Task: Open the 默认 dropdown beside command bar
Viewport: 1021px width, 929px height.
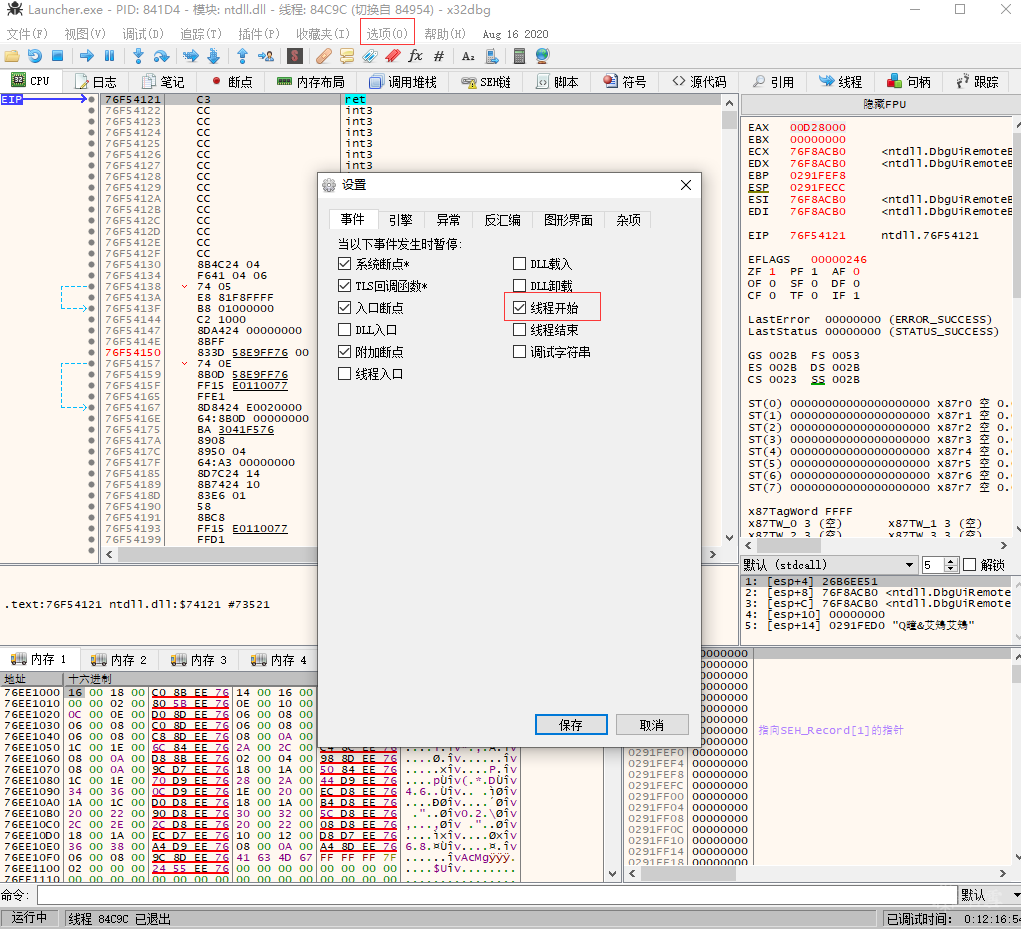Action: tap(986, 895)
